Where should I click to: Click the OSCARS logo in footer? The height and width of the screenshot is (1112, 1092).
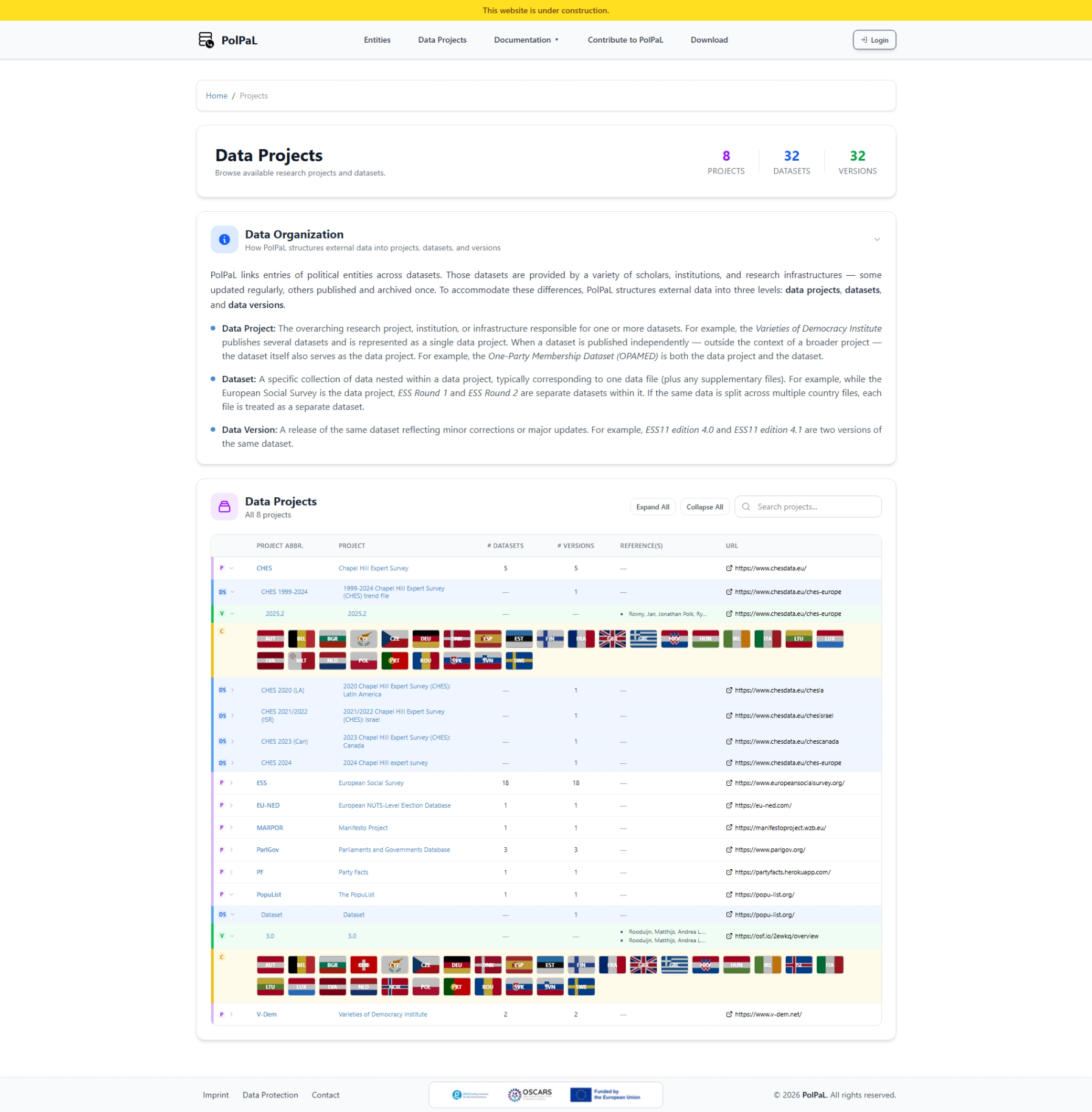tap(530, 1094)
